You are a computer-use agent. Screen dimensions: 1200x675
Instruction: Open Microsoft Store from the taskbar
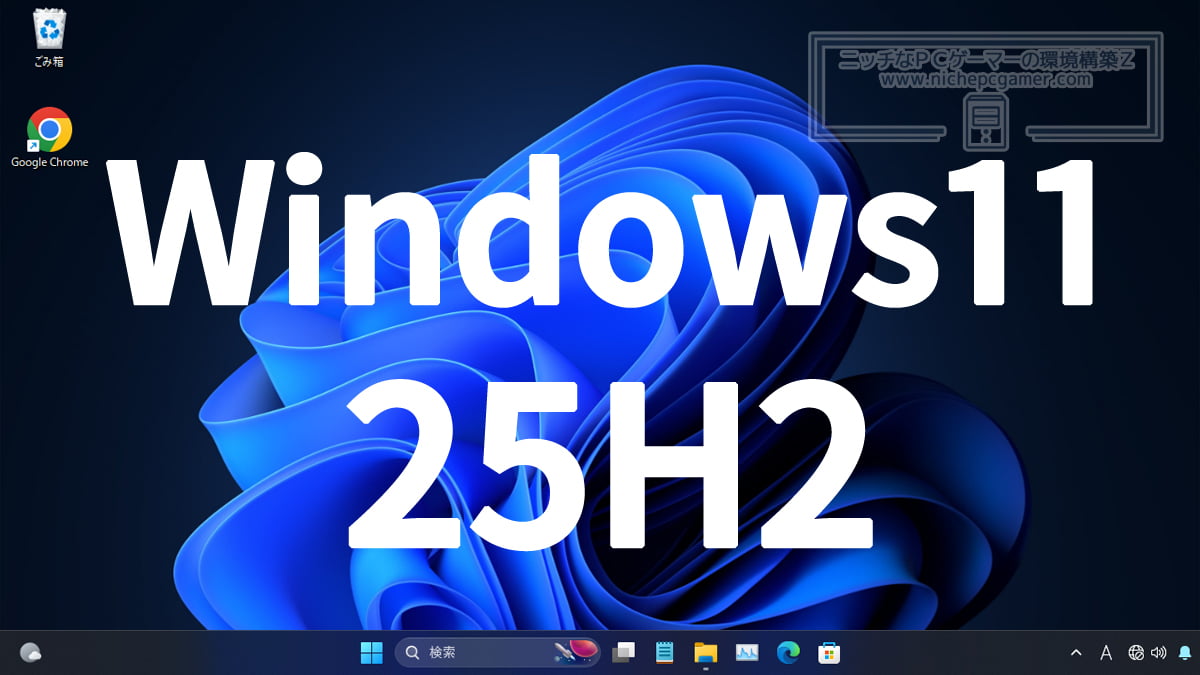[829, 653]
